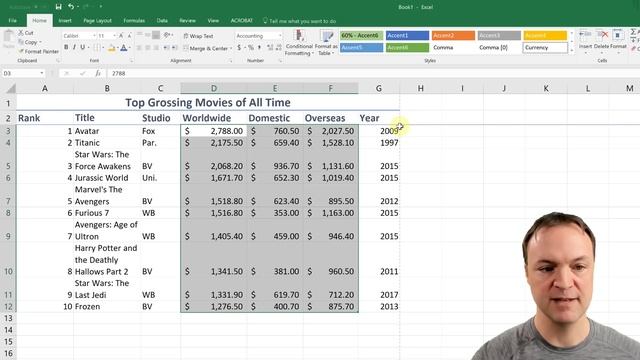This screenshot has height=360, width=640.
Task: Switch to the Data tab
Action: (162, 20)
